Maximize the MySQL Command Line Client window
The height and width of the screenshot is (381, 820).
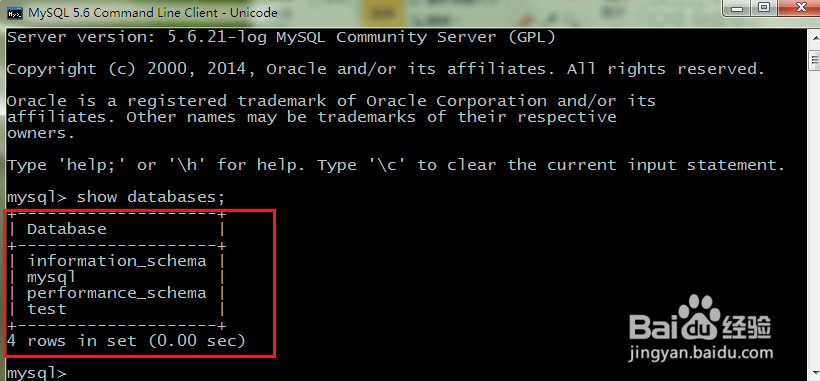point(764,7)
